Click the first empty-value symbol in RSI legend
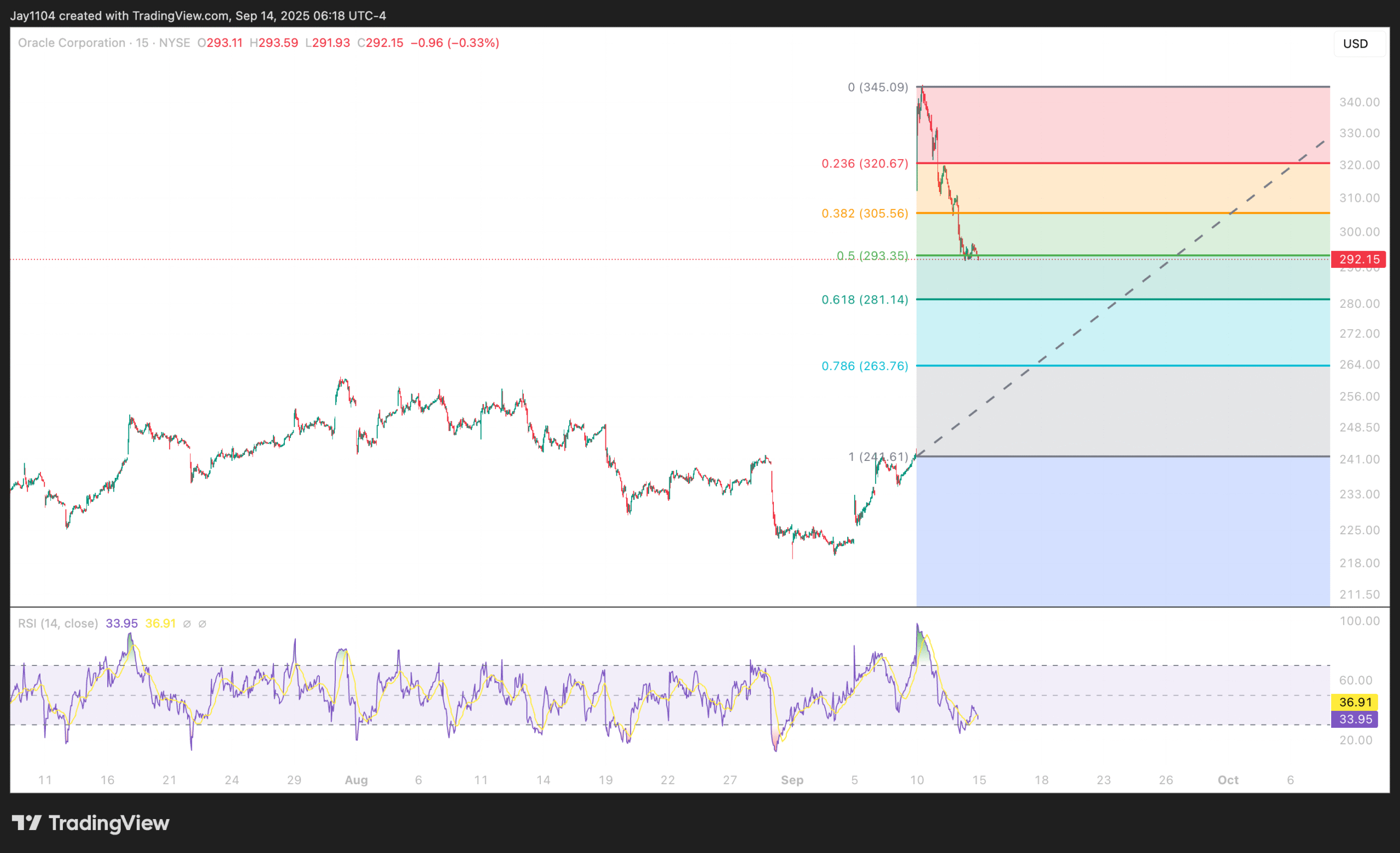The image size is (1400, 853). point(187,624)
